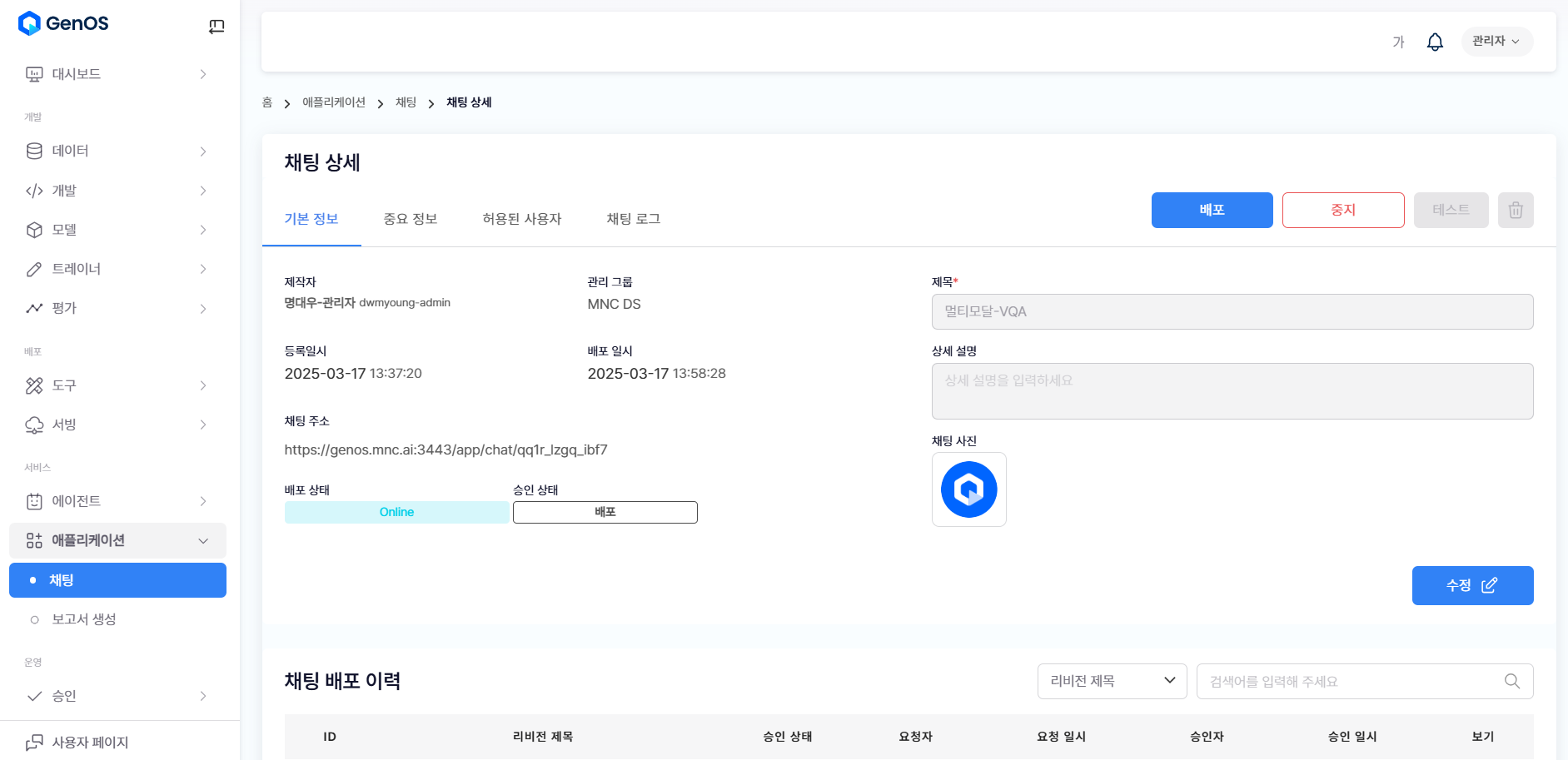Click the blue 배포 button
This screenshot has width=1568, height=760.
1212,210
